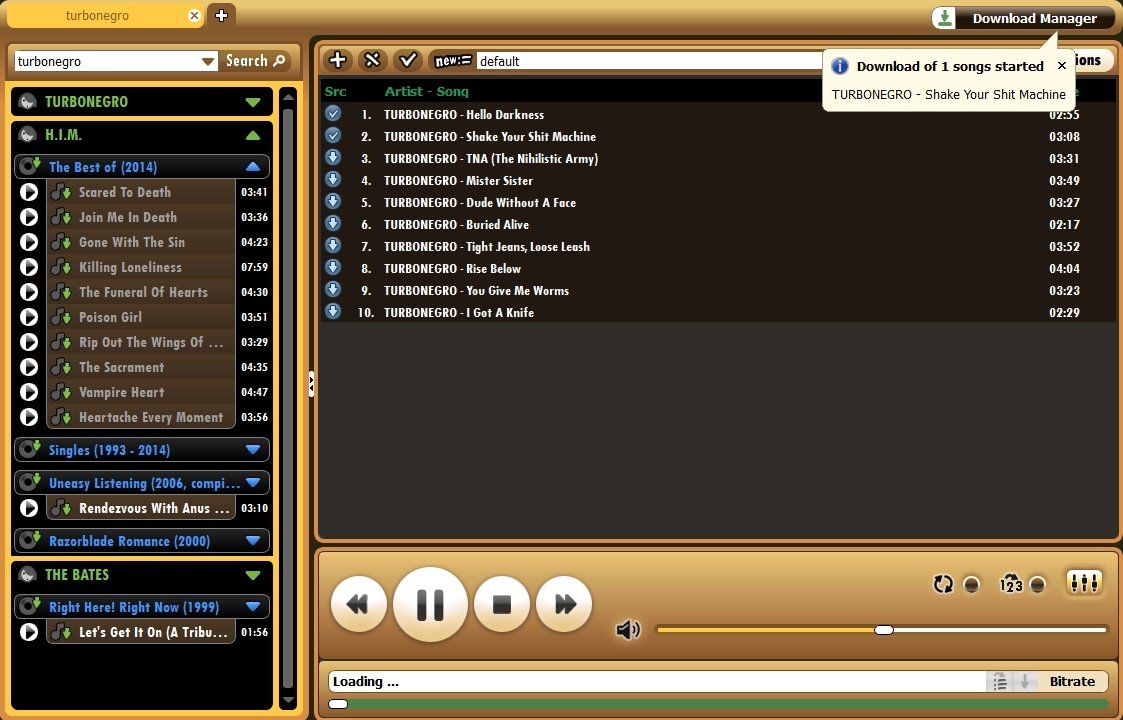Click checked source icon for Hello Darkness
This screenshot has height=720, width=1123.
click(x=333, y=114)
